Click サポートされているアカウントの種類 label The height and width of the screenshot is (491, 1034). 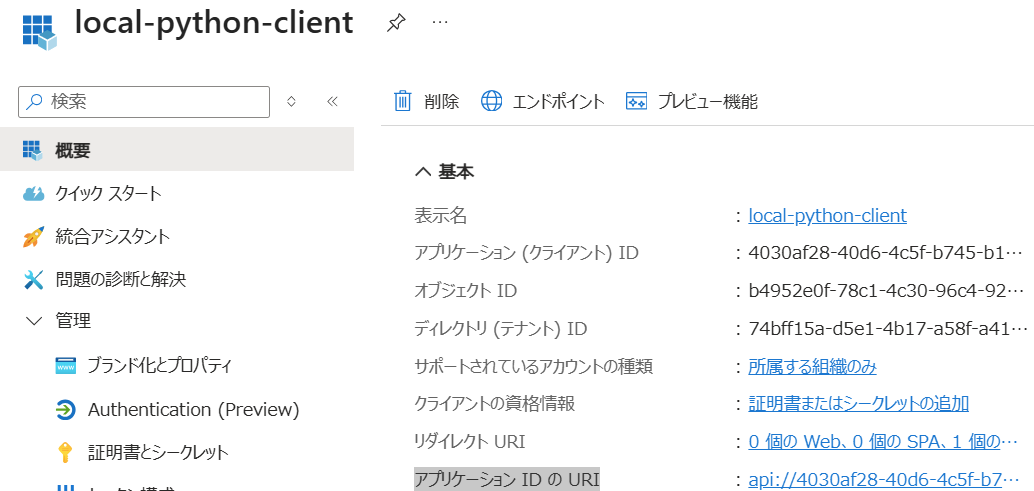coord(533,366)
